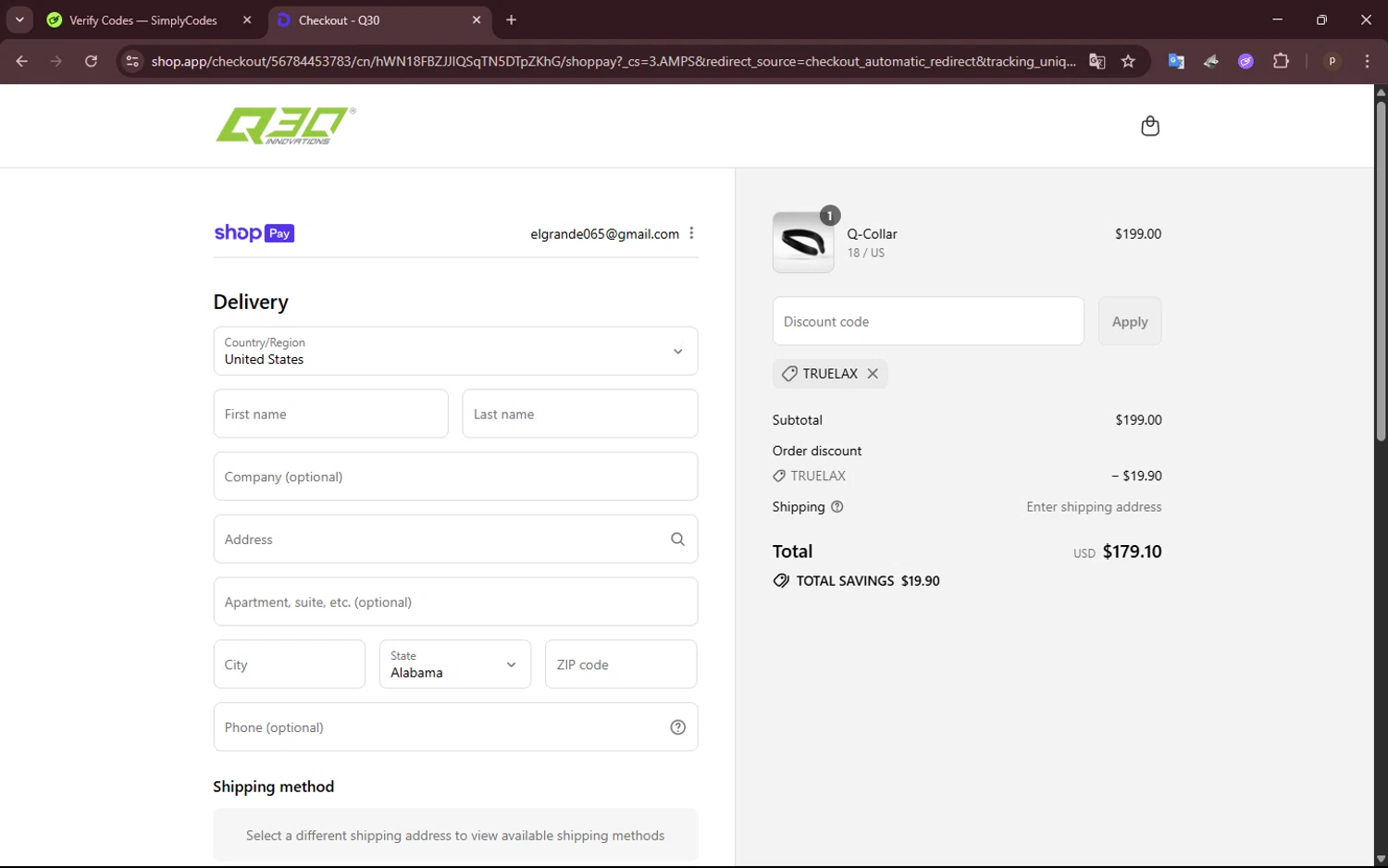
Task: Close the Checkout Q30 tab
Action: pyautogui.click(x=477, y=19)
